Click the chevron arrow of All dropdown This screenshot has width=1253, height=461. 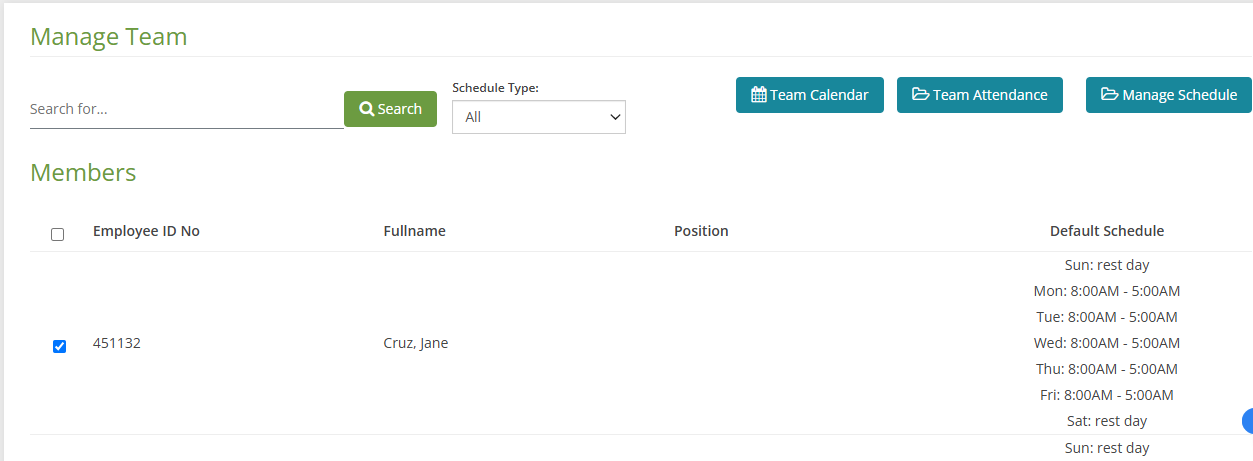tap(614, 117)
